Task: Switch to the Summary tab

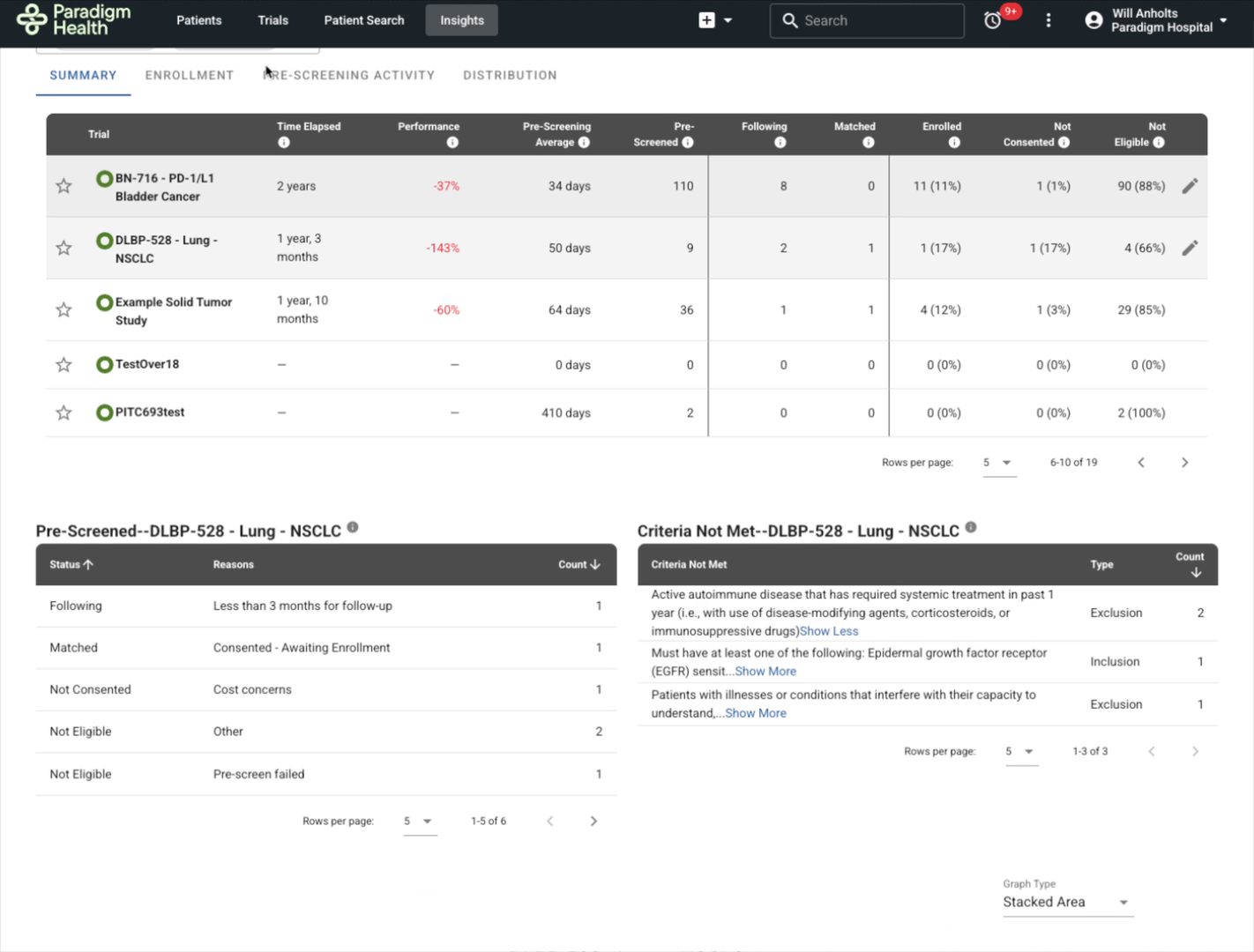Action: click(x=83, y=75)
